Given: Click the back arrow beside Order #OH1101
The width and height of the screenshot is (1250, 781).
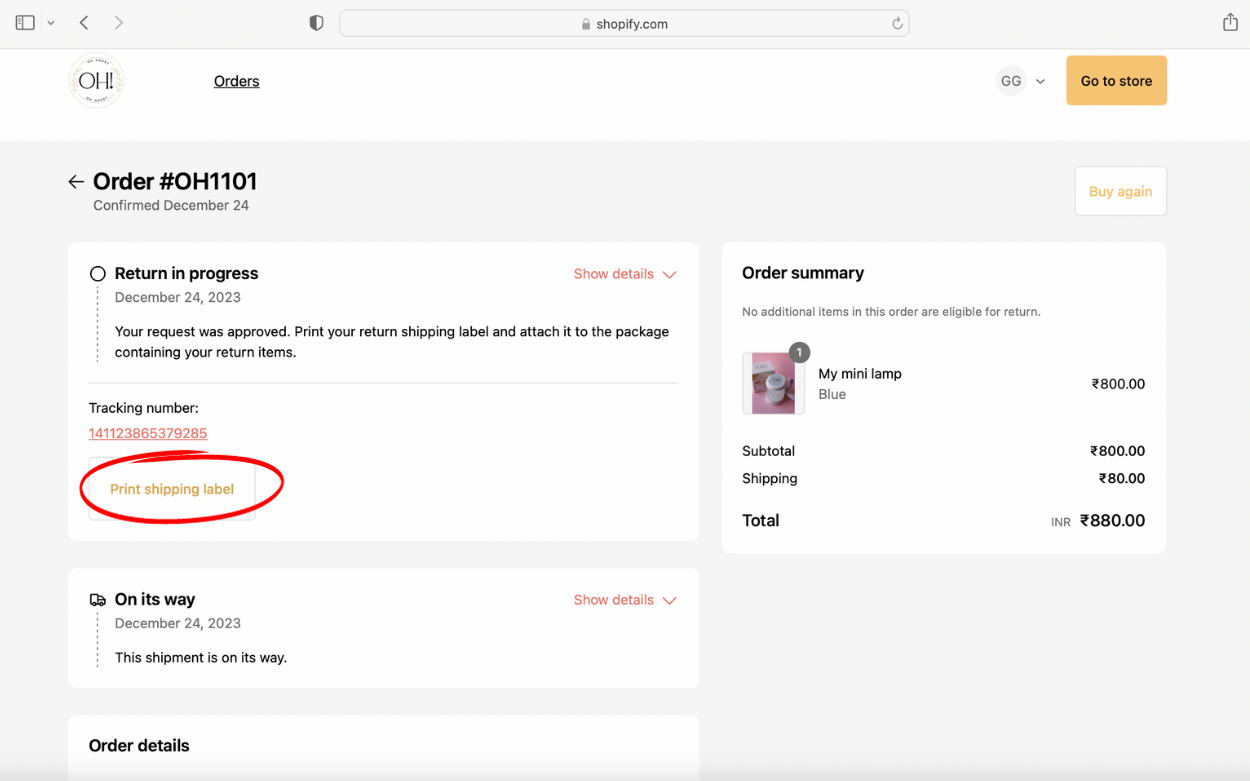Looking at the screenshot, I should click(x=76, y=182).
